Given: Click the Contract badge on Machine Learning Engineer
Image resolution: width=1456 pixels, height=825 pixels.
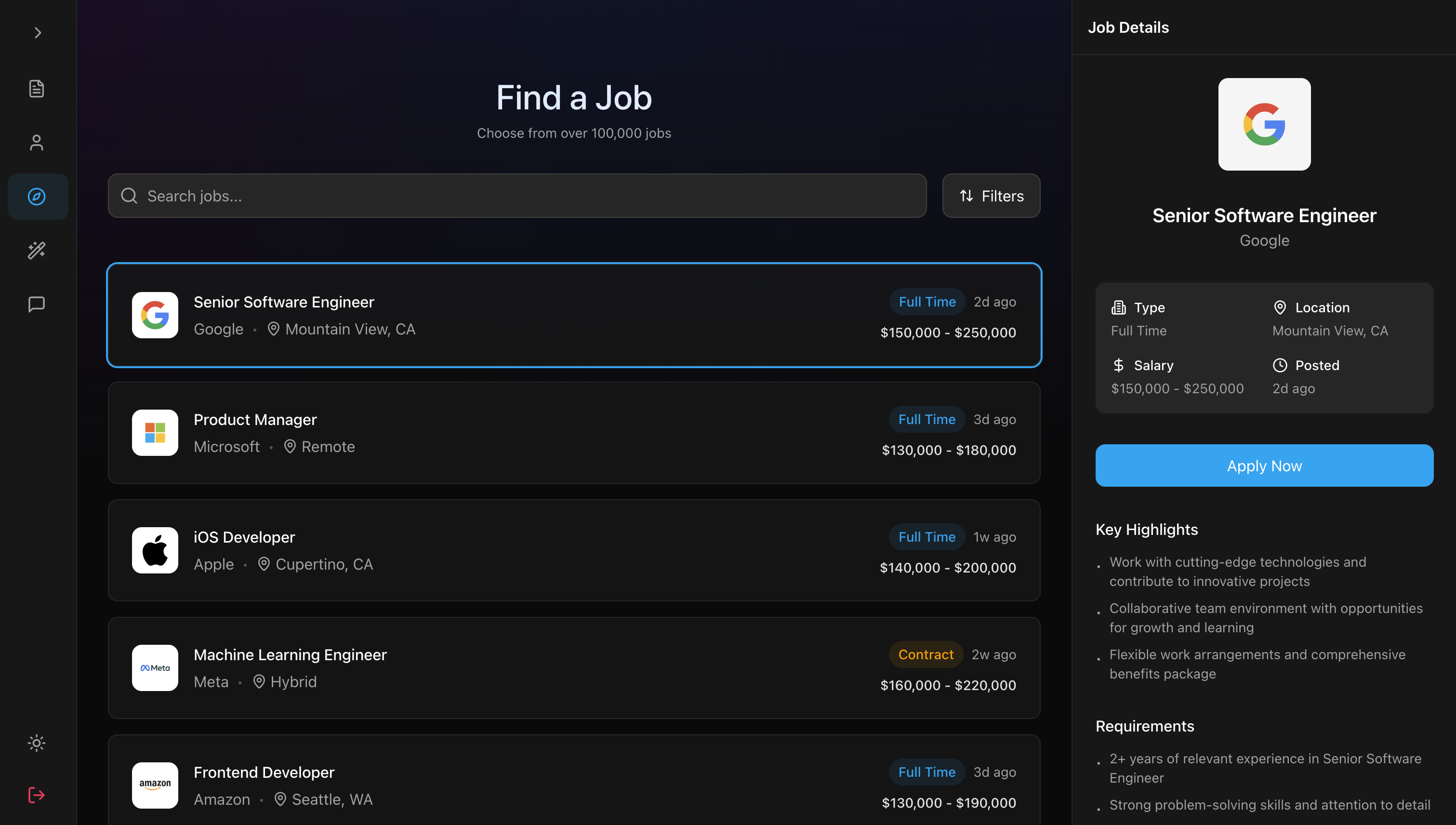Looking at the screenshot, I should pos(926,654).
